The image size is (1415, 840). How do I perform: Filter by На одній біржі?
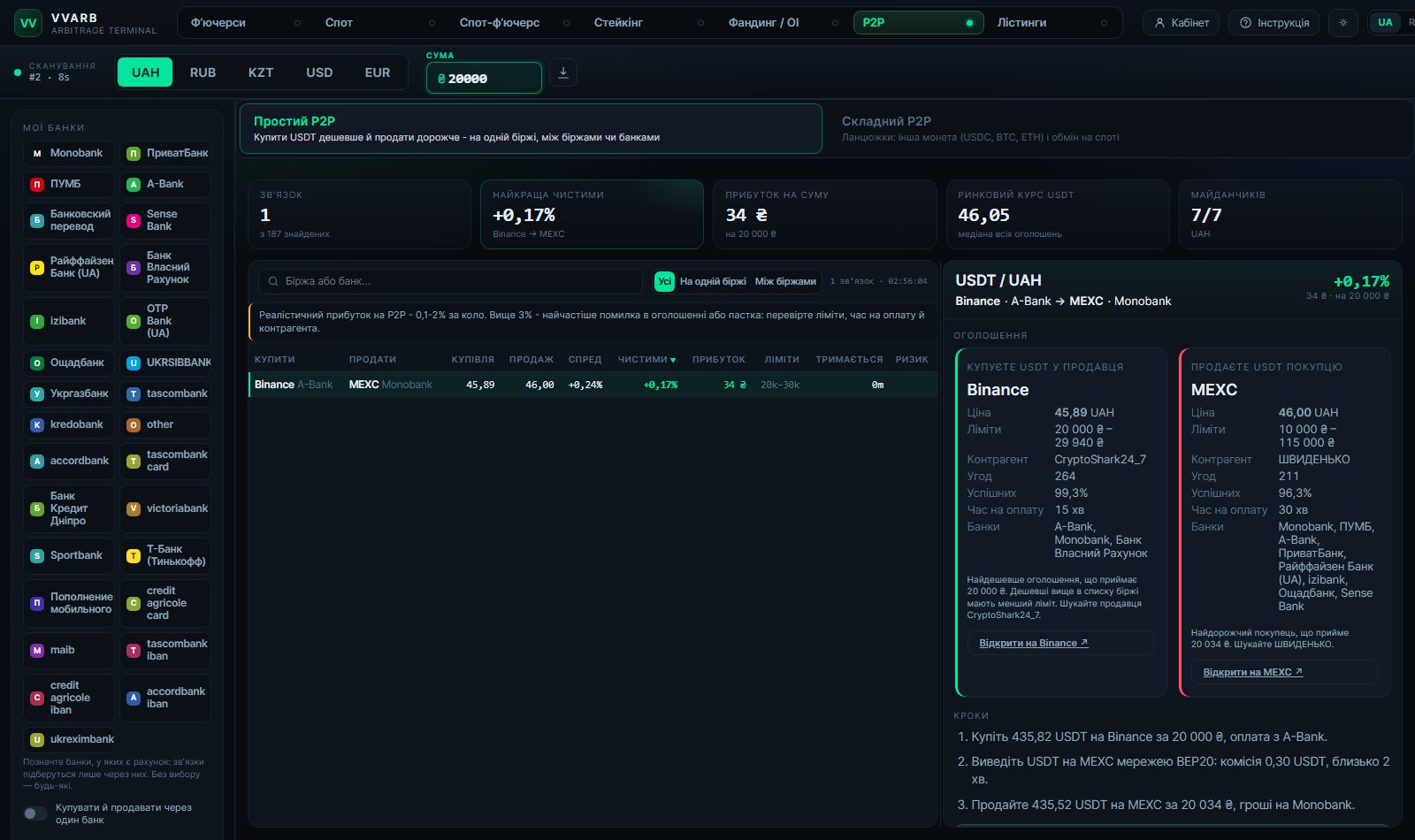point(713,281)
